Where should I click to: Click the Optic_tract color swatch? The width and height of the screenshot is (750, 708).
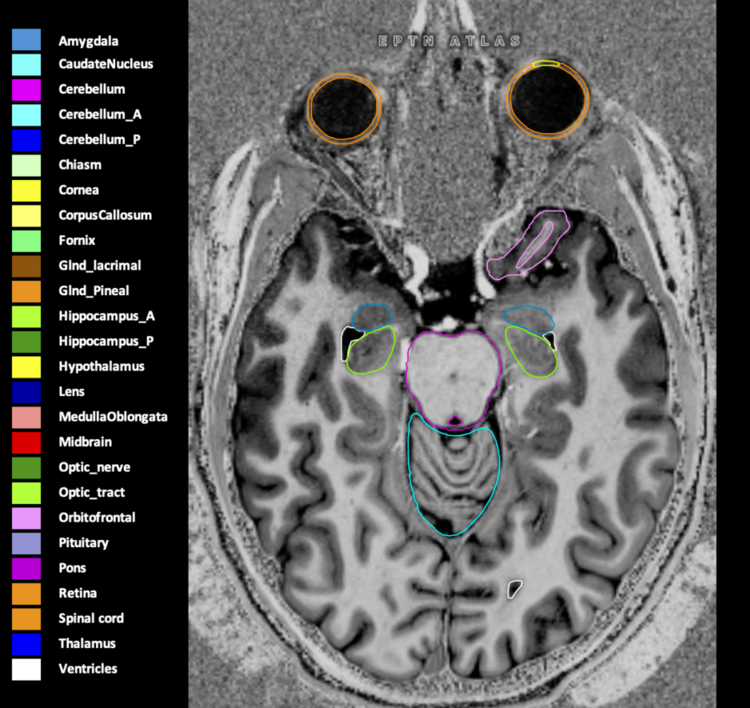pos(26,493)
